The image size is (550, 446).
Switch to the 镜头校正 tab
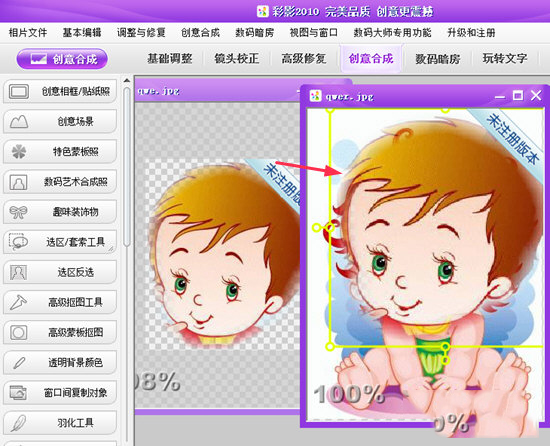pos(237,59)
